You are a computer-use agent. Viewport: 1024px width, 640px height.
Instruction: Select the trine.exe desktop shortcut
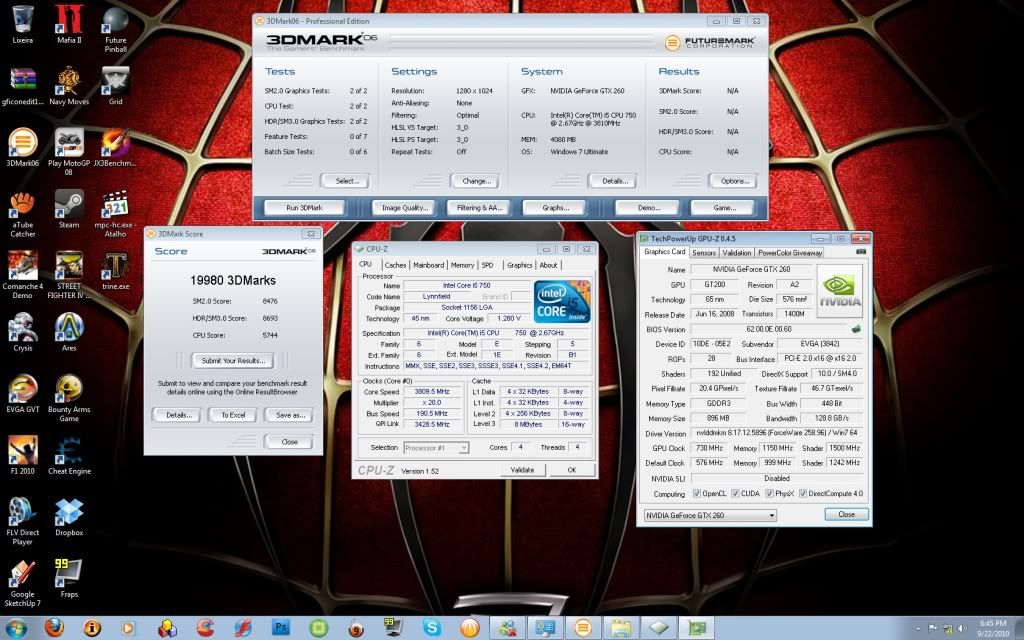tap(116, 270)
